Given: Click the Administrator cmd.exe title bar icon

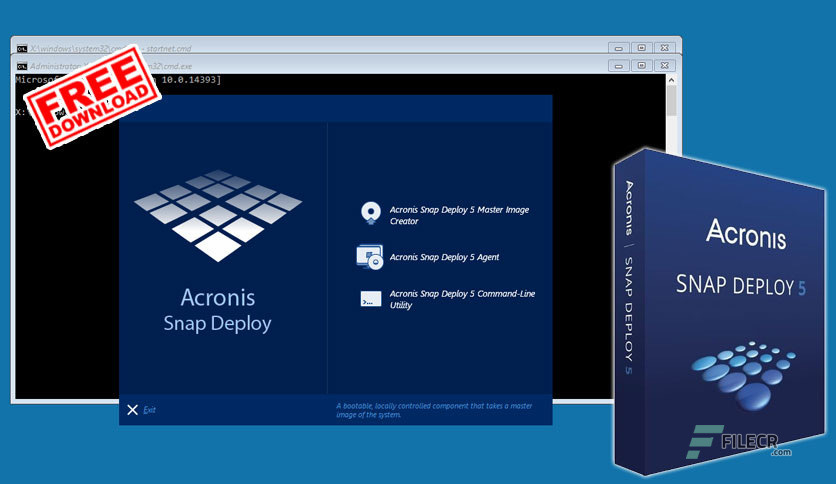Looking at the screenshot, I should point(22,66).
